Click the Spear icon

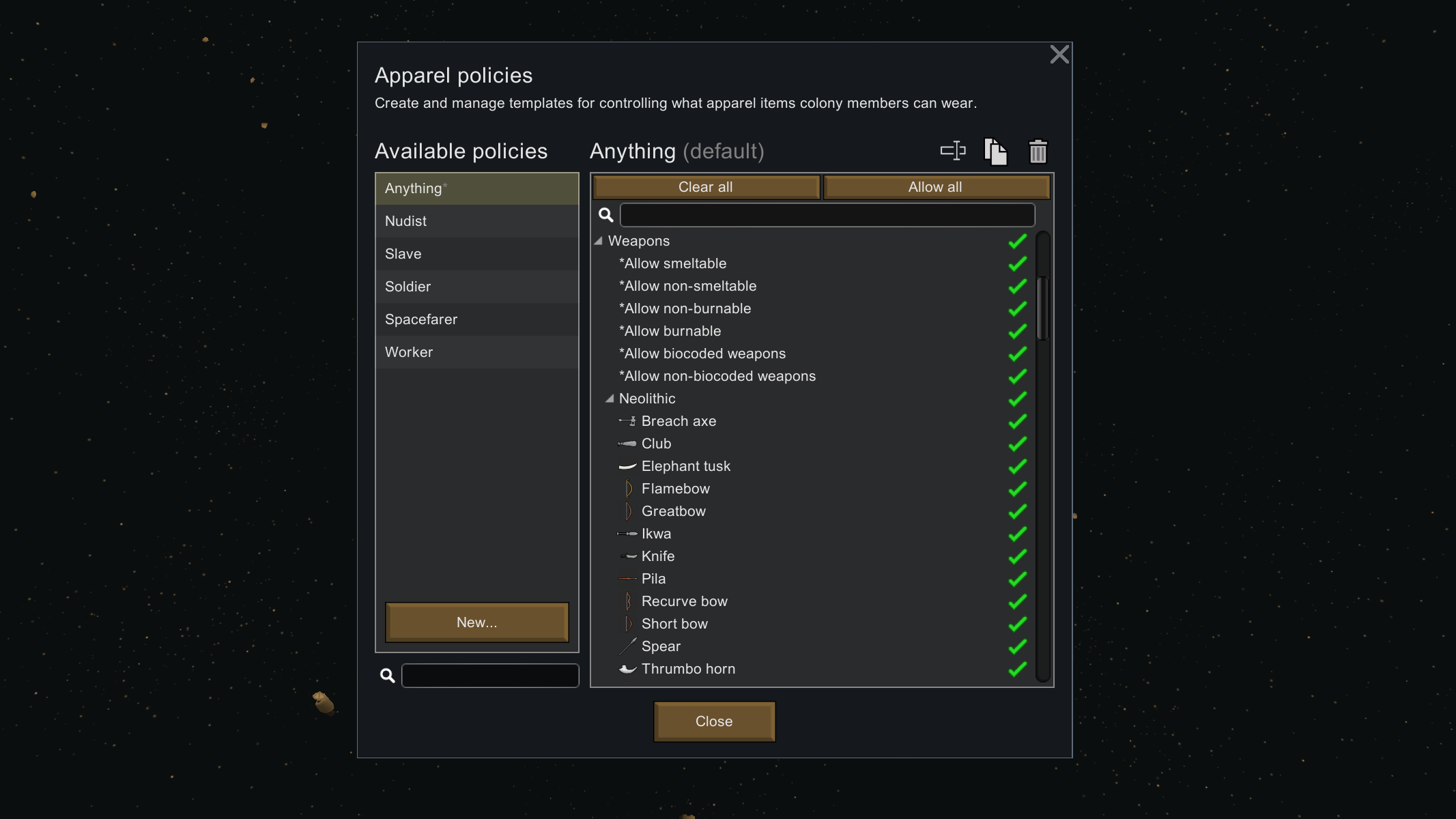click(627, 646)
